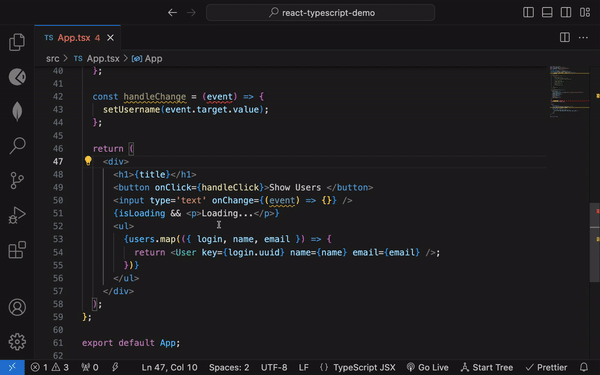Click the User component tag on line 54
This screenshot has height=375, width=600.
pos(186,253)
